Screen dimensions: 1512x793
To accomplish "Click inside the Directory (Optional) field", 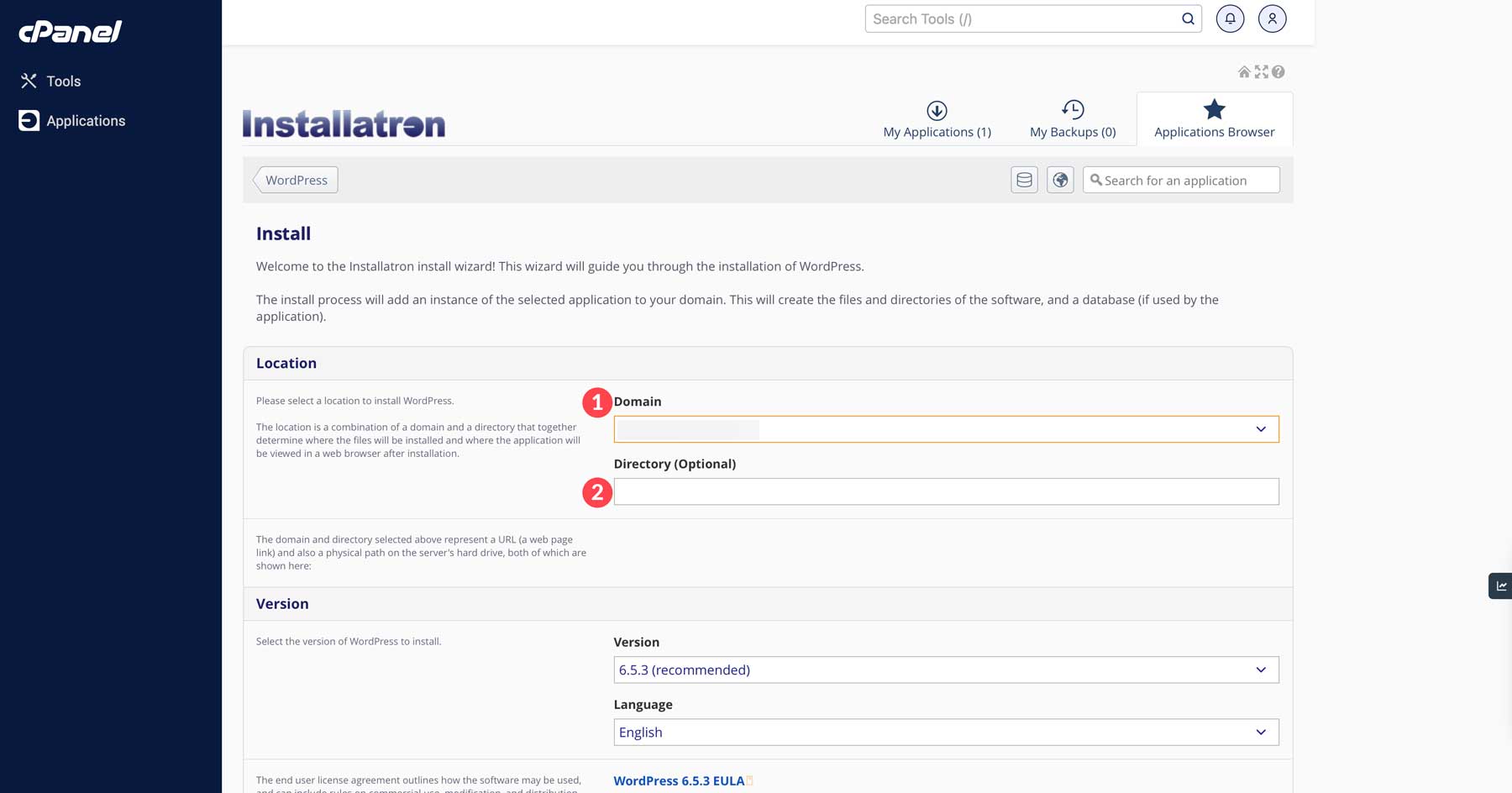I will [947, 491].
